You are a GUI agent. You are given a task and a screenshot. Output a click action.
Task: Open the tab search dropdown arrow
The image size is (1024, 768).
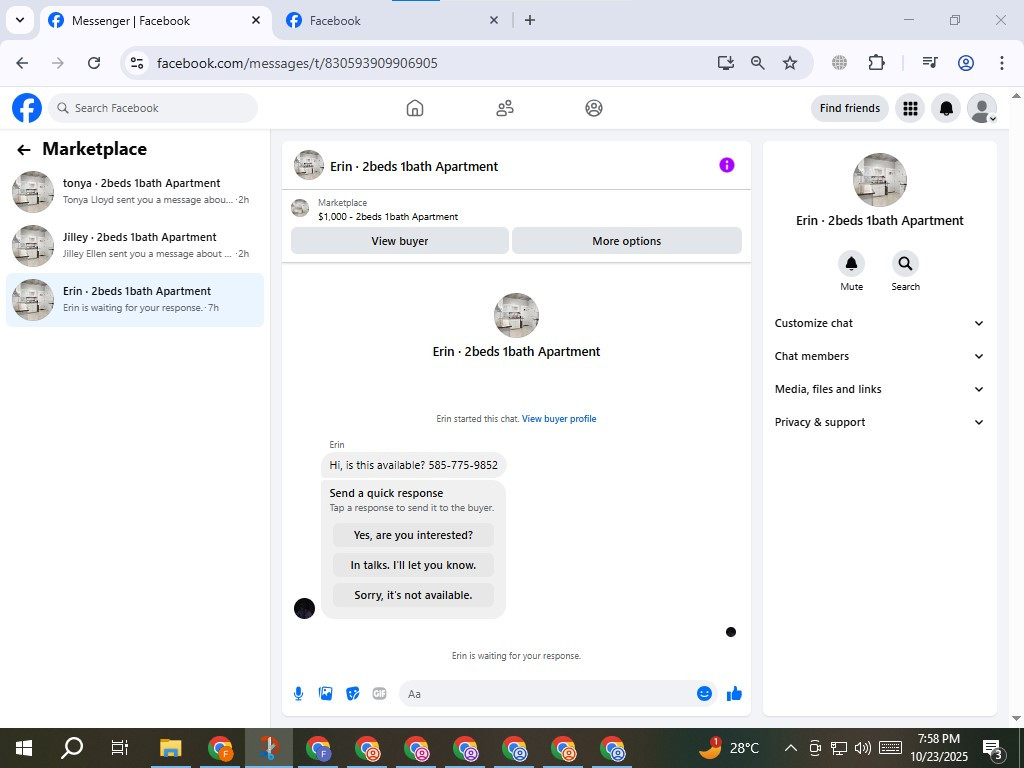20,20
